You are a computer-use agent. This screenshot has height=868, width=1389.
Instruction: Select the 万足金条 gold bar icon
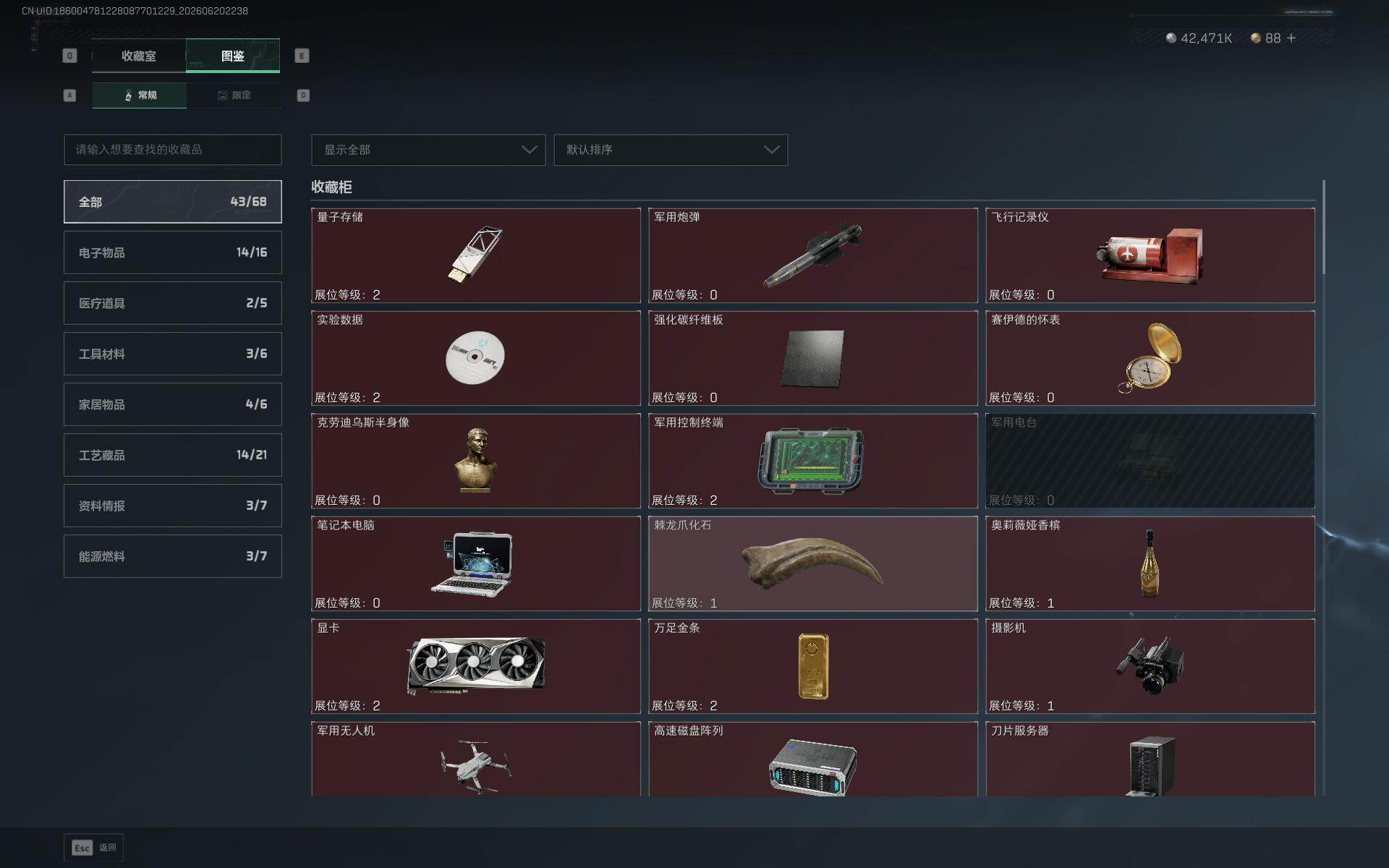click(813, 666)
